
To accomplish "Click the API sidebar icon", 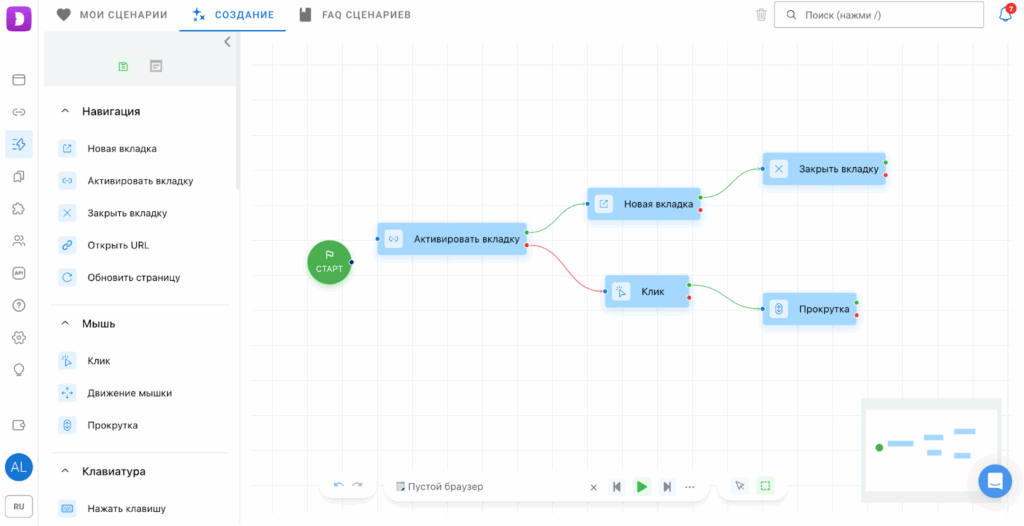I will [18, 273].
